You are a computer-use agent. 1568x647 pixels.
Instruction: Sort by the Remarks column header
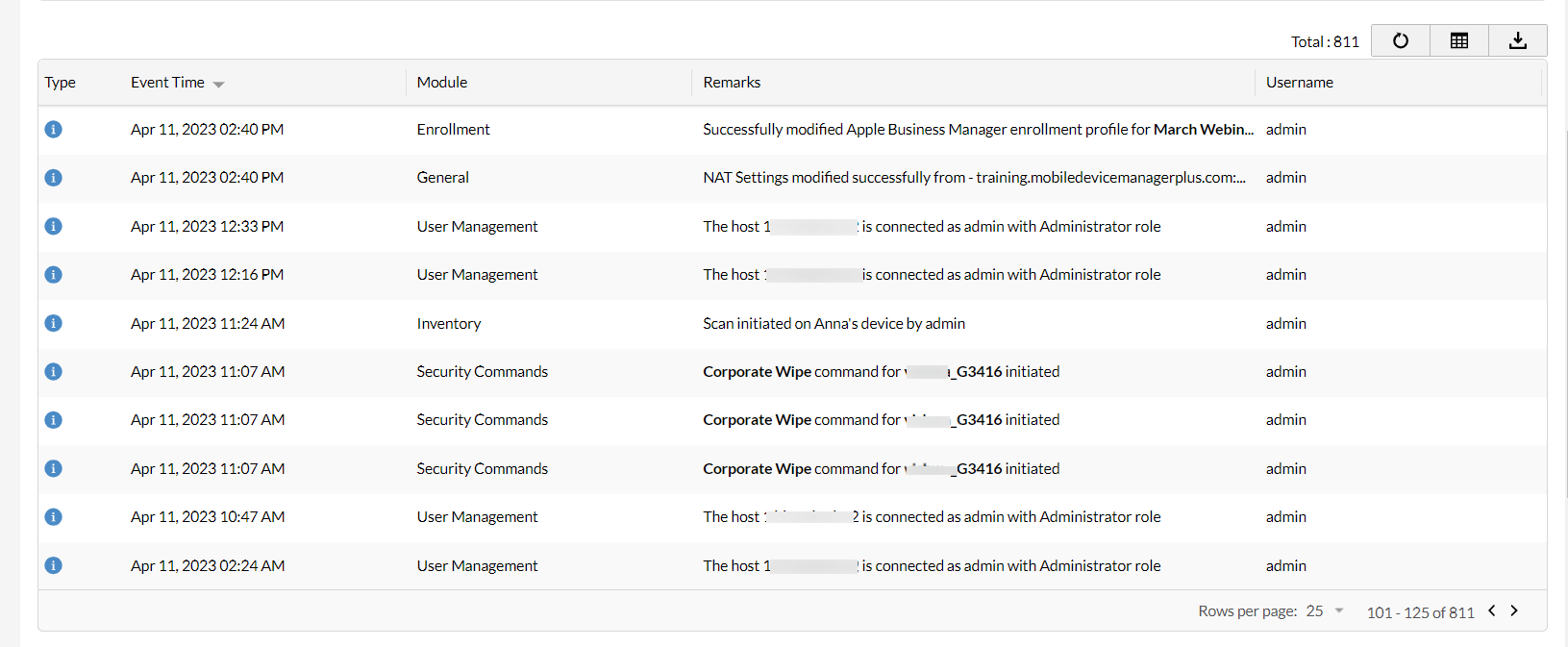732,83
